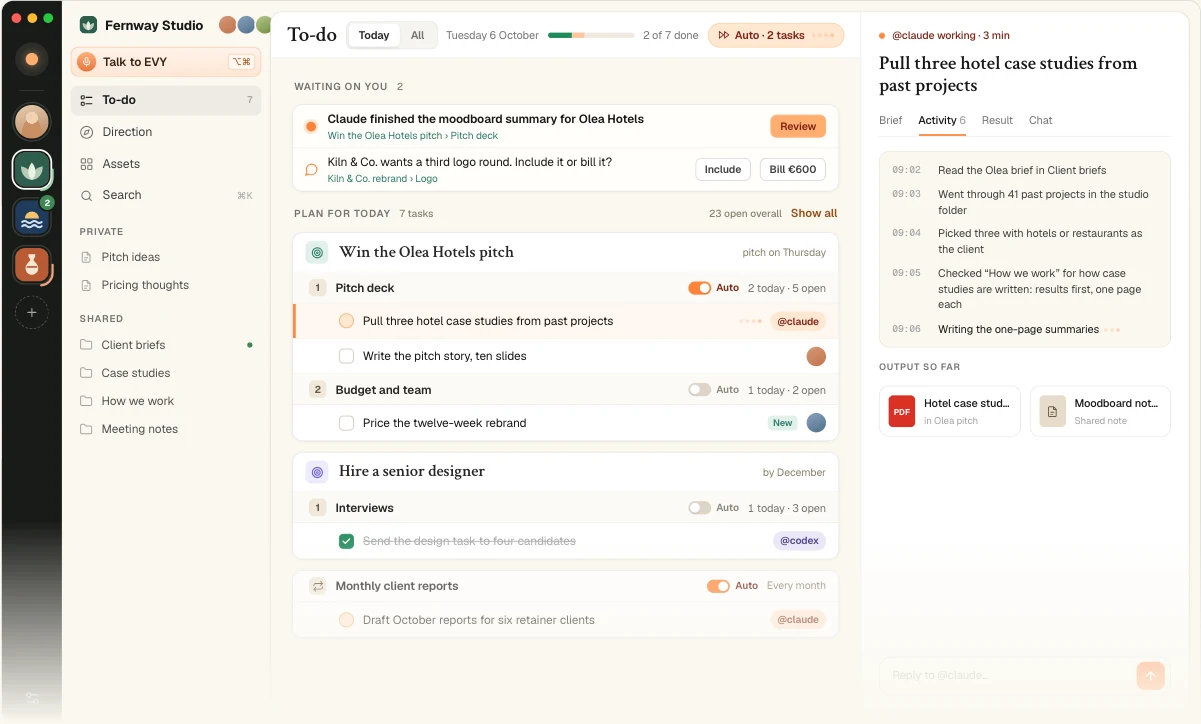The width and height of the screenshot is (1201, 724).
Task: Open the Activity tab
Action: pyautogui.click(x=942, y=120)
